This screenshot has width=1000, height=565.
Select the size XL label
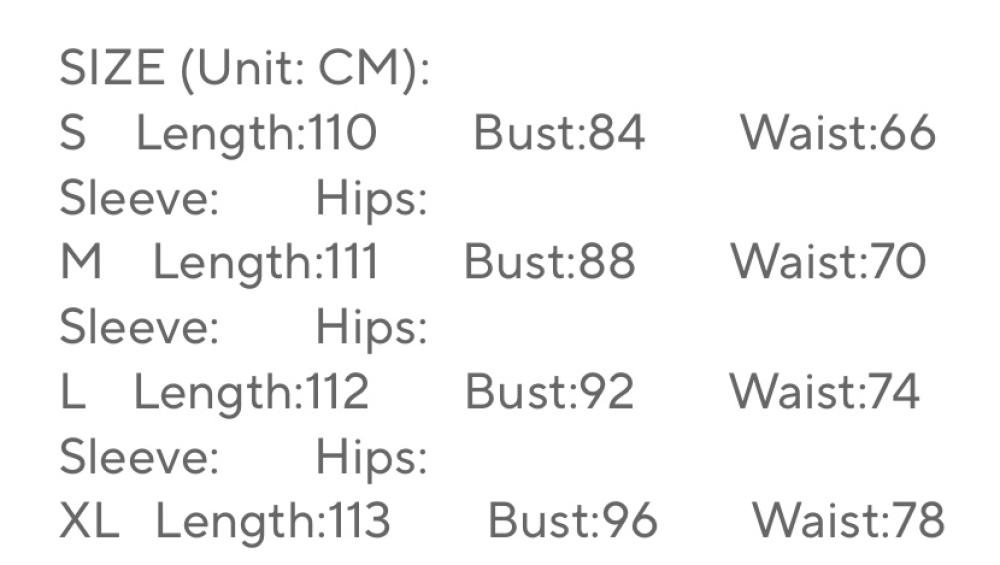coord(89,521)
